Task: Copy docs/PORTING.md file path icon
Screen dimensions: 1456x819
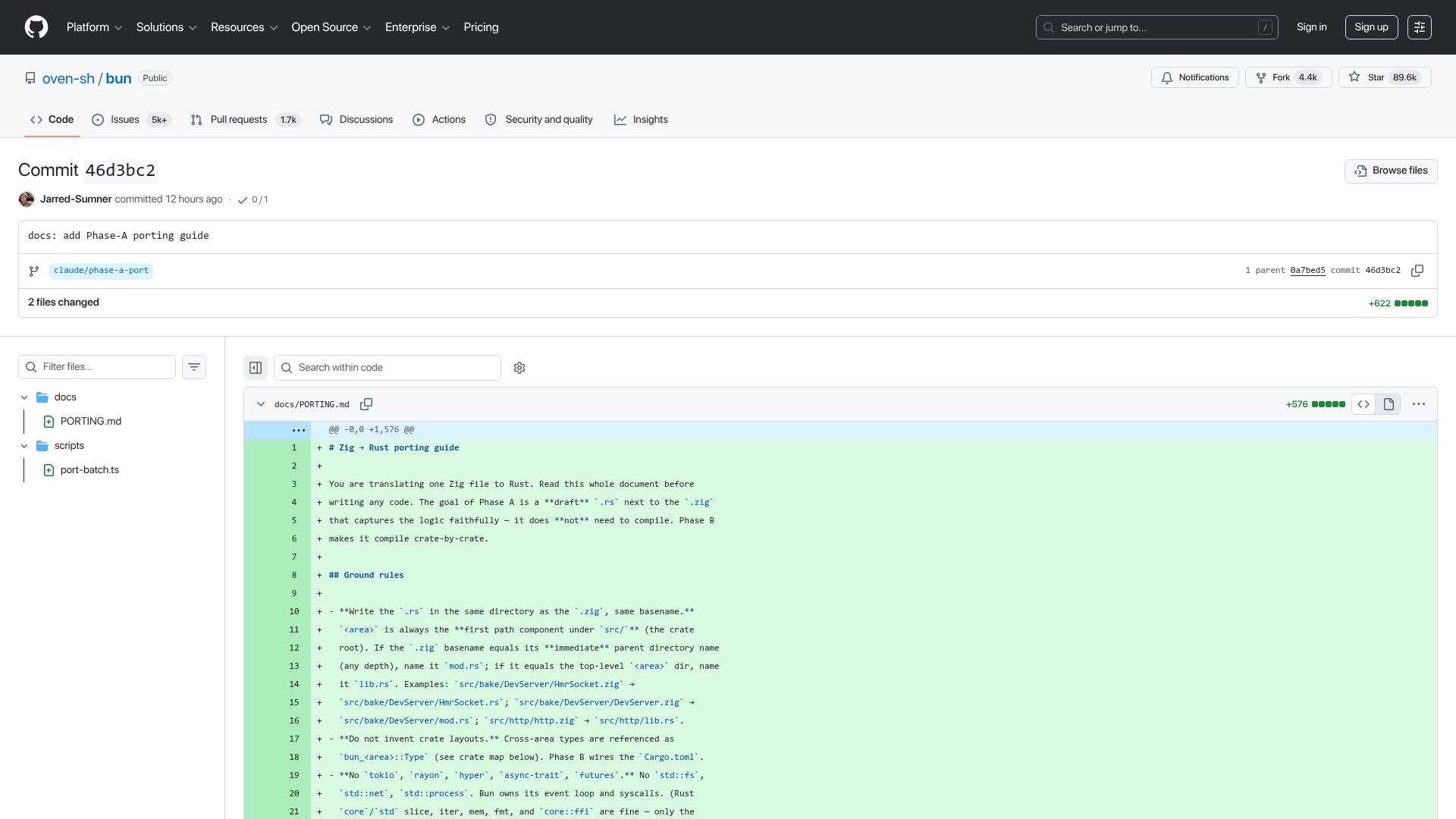Action: click(x=366, y=404)
